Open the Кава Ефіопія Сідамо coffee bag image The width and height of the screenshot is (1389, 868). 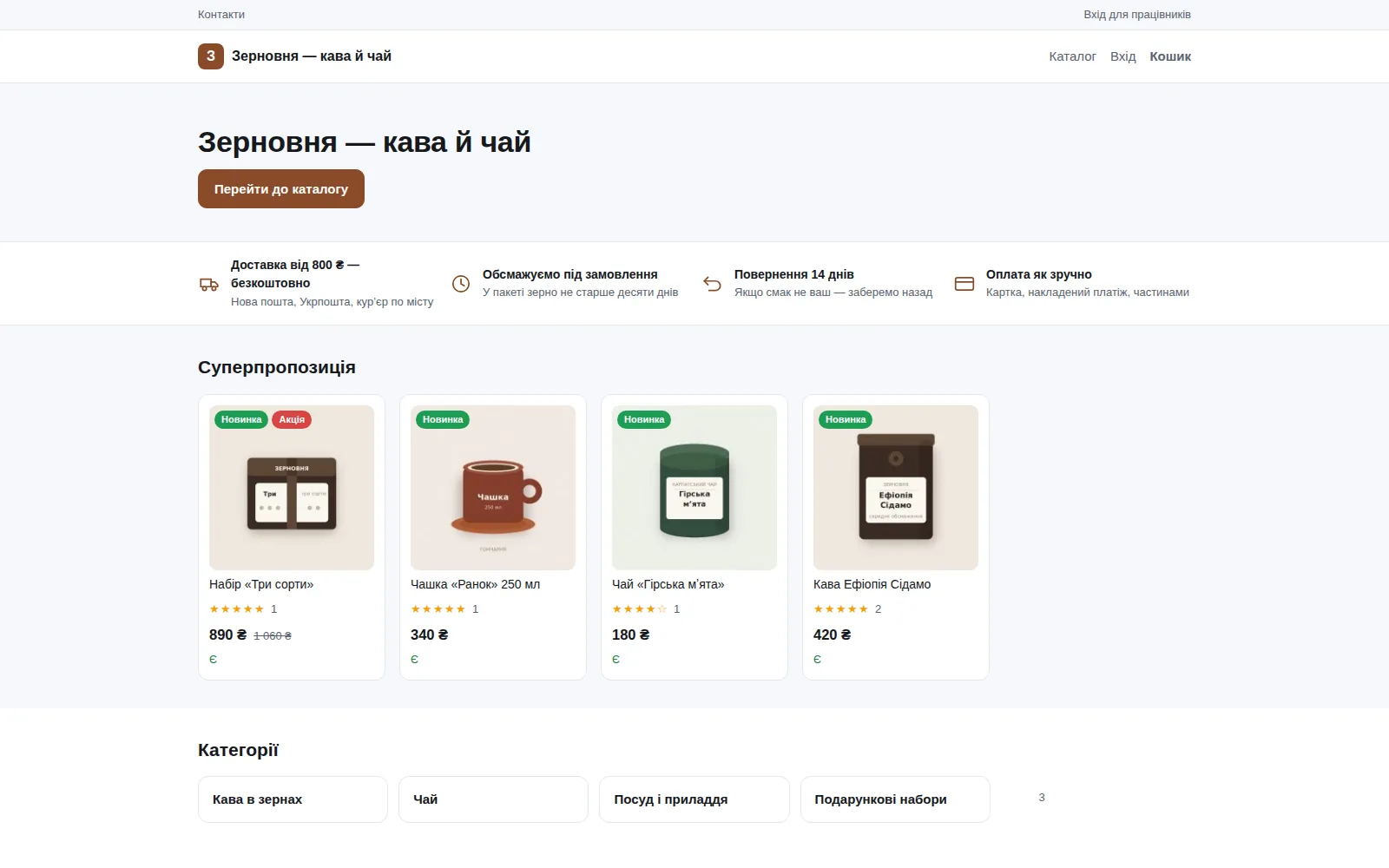(896, 488)
